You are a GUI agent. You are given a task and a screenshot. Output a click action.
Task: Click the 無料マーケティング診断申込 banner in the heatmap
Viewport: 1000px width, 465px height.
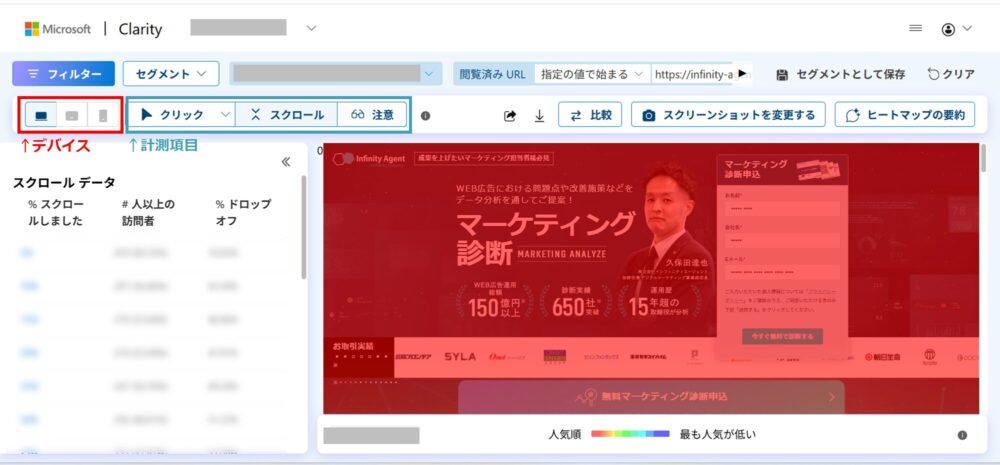pos(651,397)
